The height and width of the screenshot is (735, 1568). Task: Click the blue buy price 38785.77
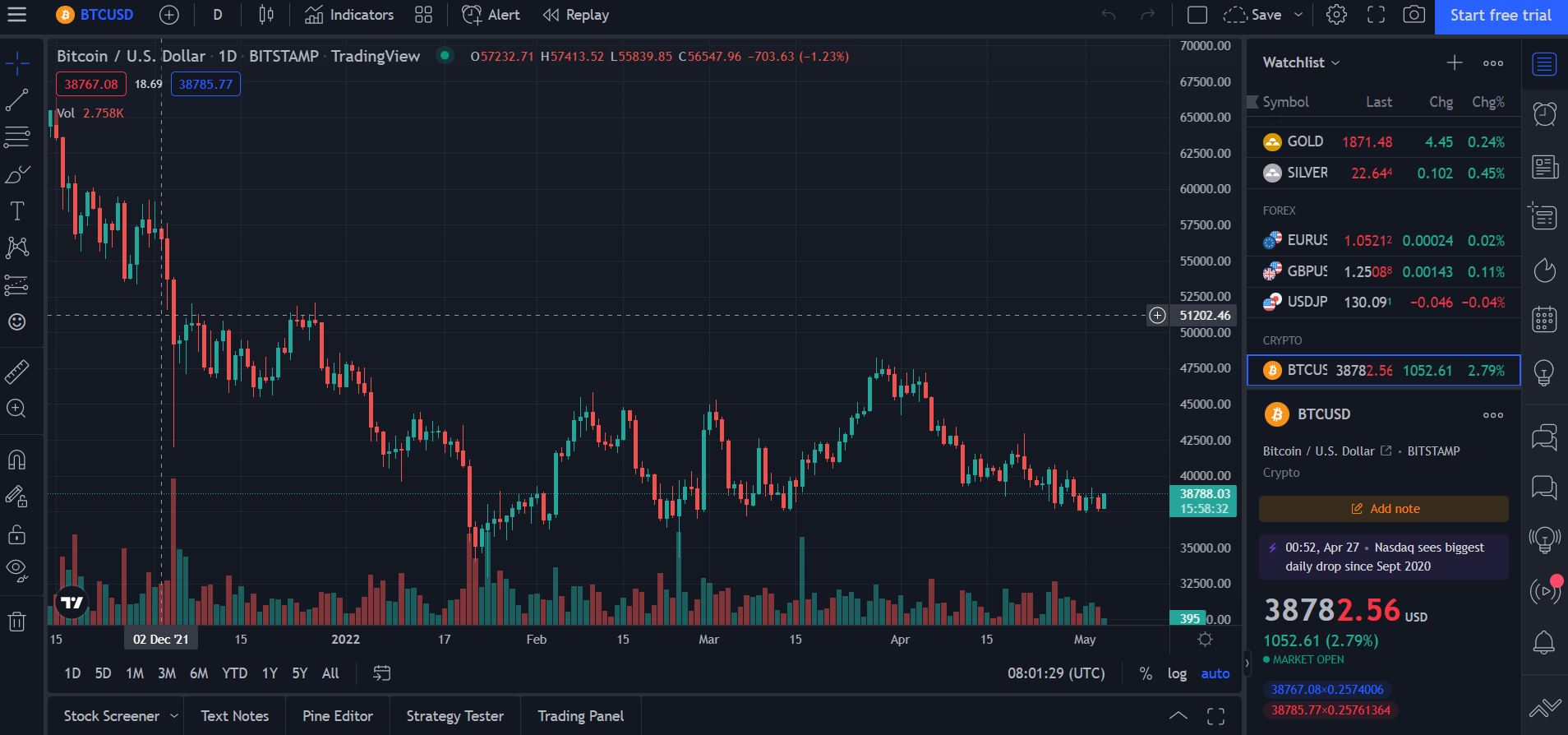point(205,84)
